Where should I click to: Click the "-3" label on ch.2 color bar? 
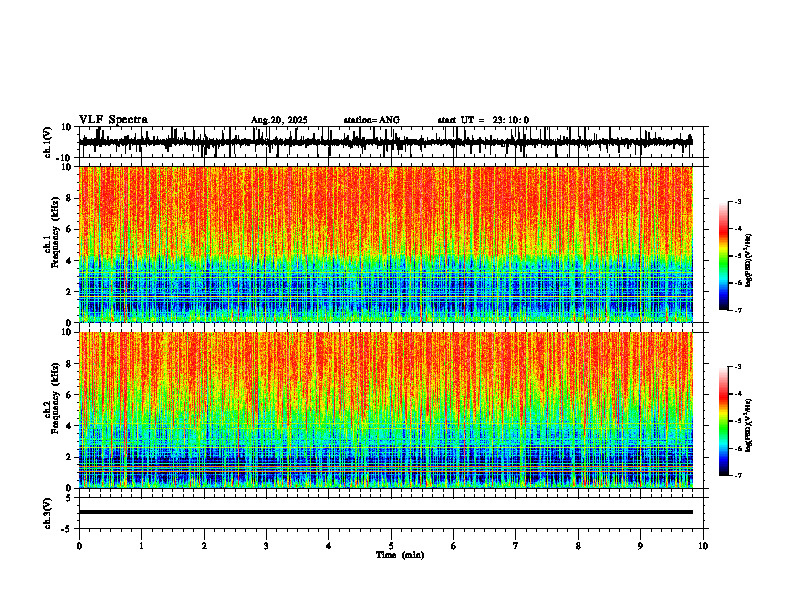pos(738,367)
